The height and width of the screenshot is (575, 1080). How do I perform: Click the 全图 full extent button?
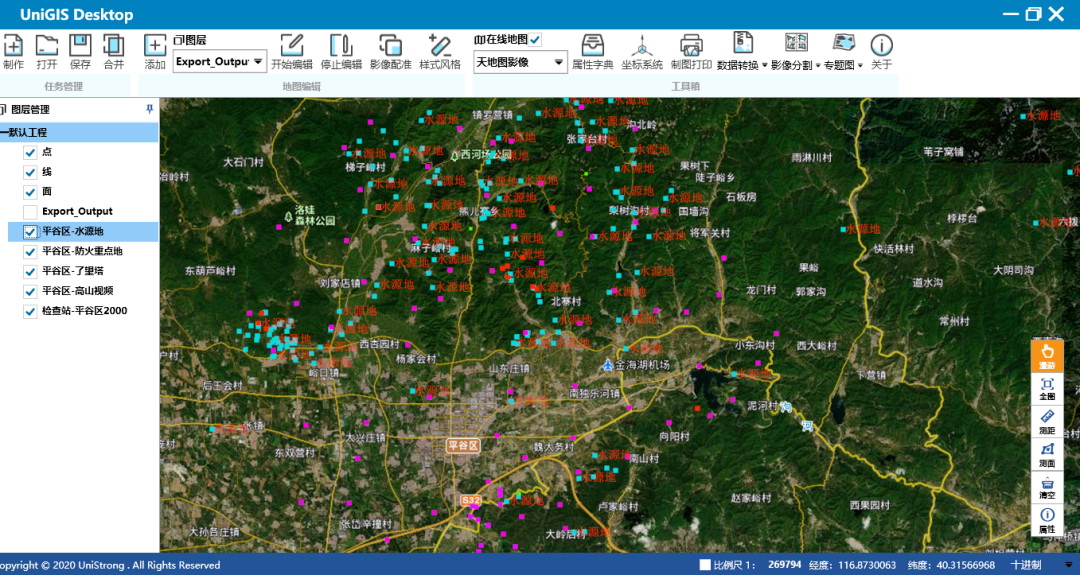1047,388
